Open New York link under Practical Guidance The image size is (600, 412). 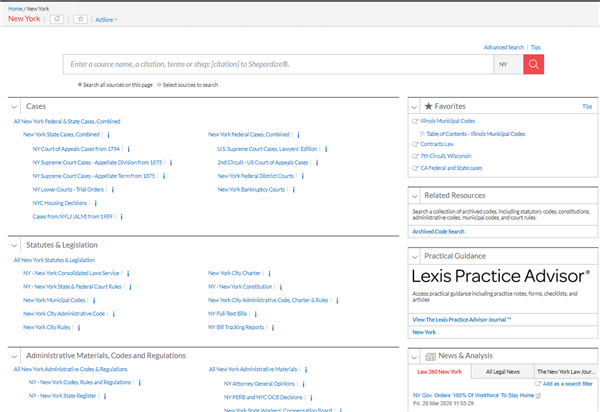(424, 332)
